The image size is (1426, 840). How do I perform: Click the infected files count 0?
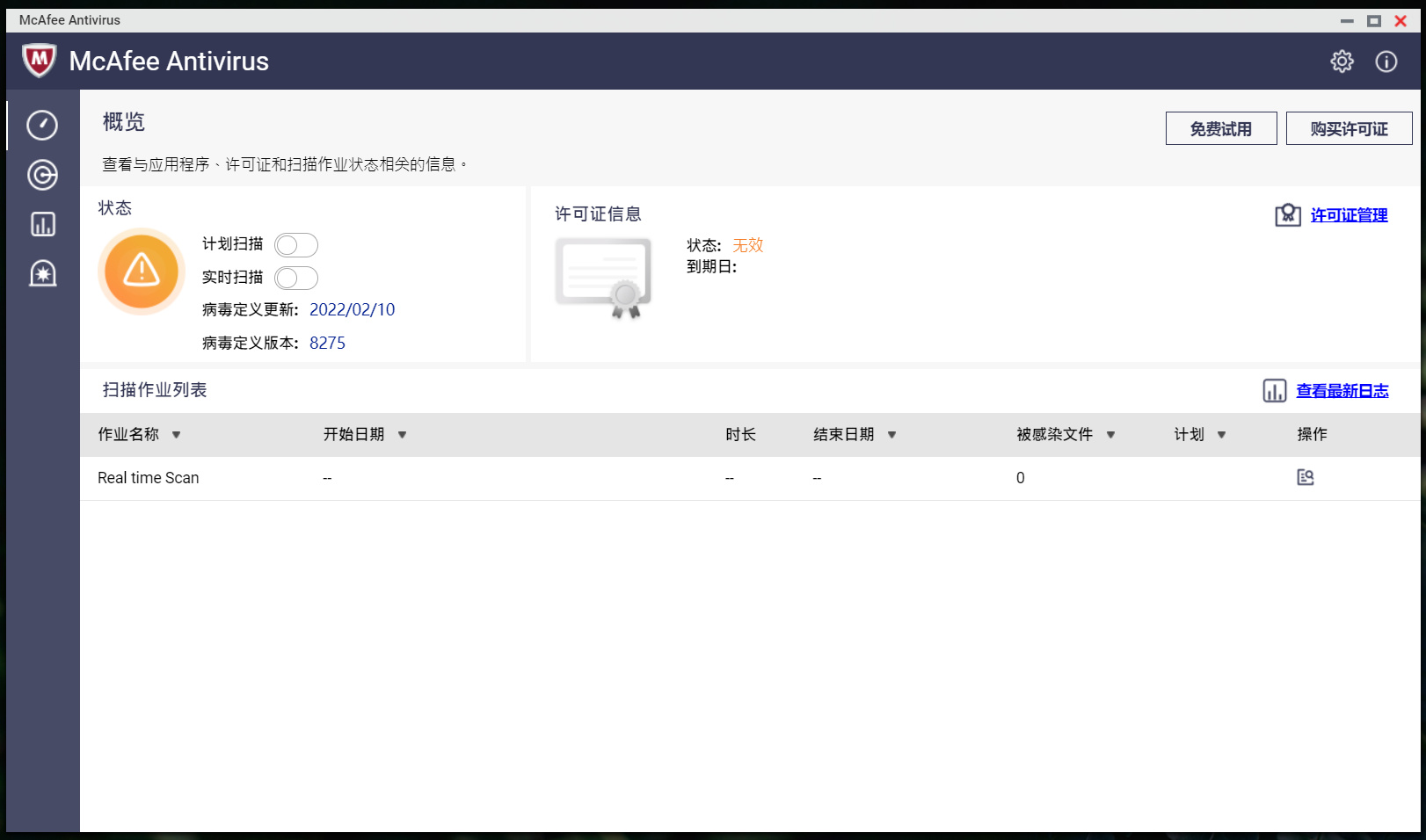pos(1021,478)
